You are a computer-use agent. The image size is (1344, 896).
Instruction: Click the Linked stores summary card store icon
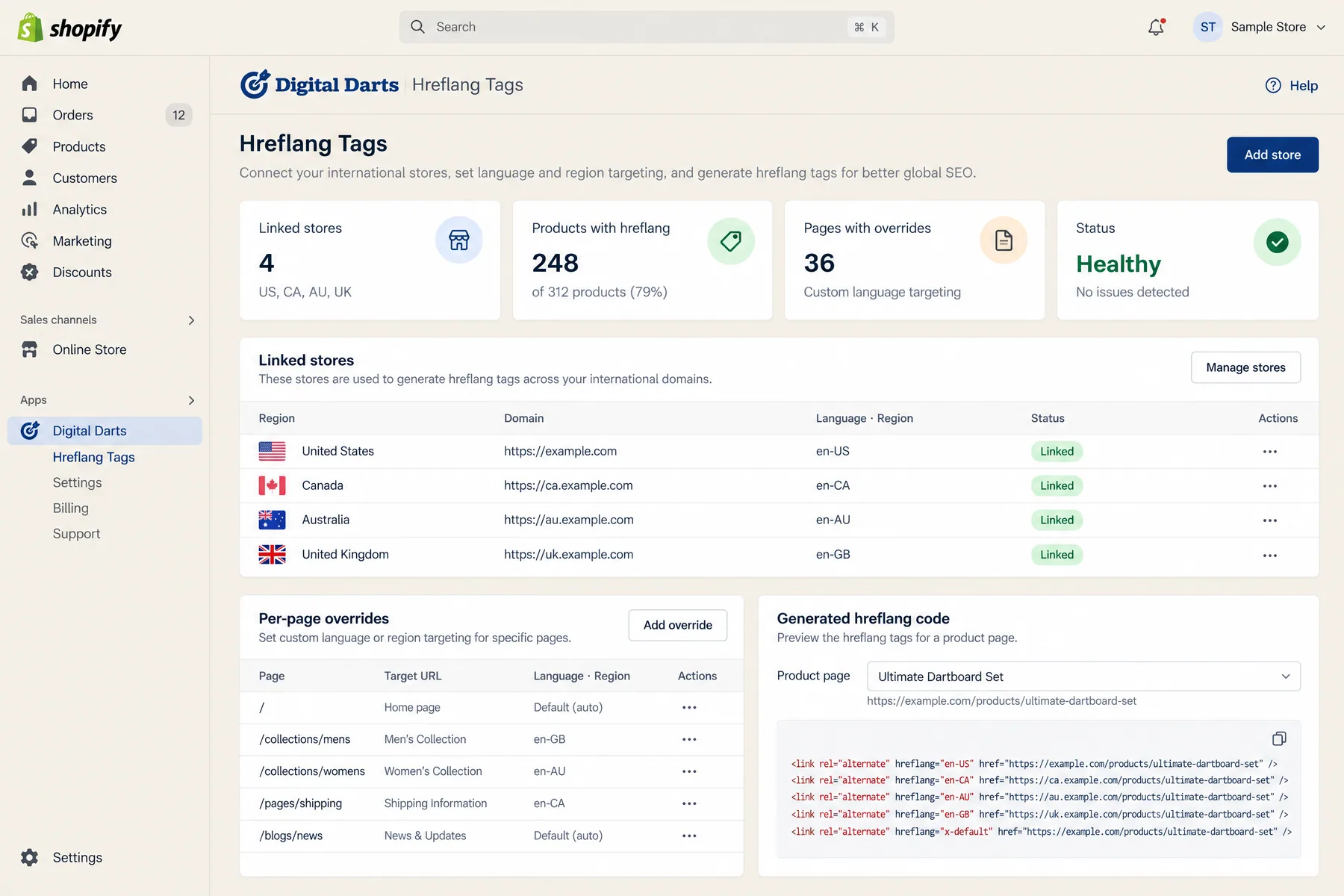(x=458, y=240)
